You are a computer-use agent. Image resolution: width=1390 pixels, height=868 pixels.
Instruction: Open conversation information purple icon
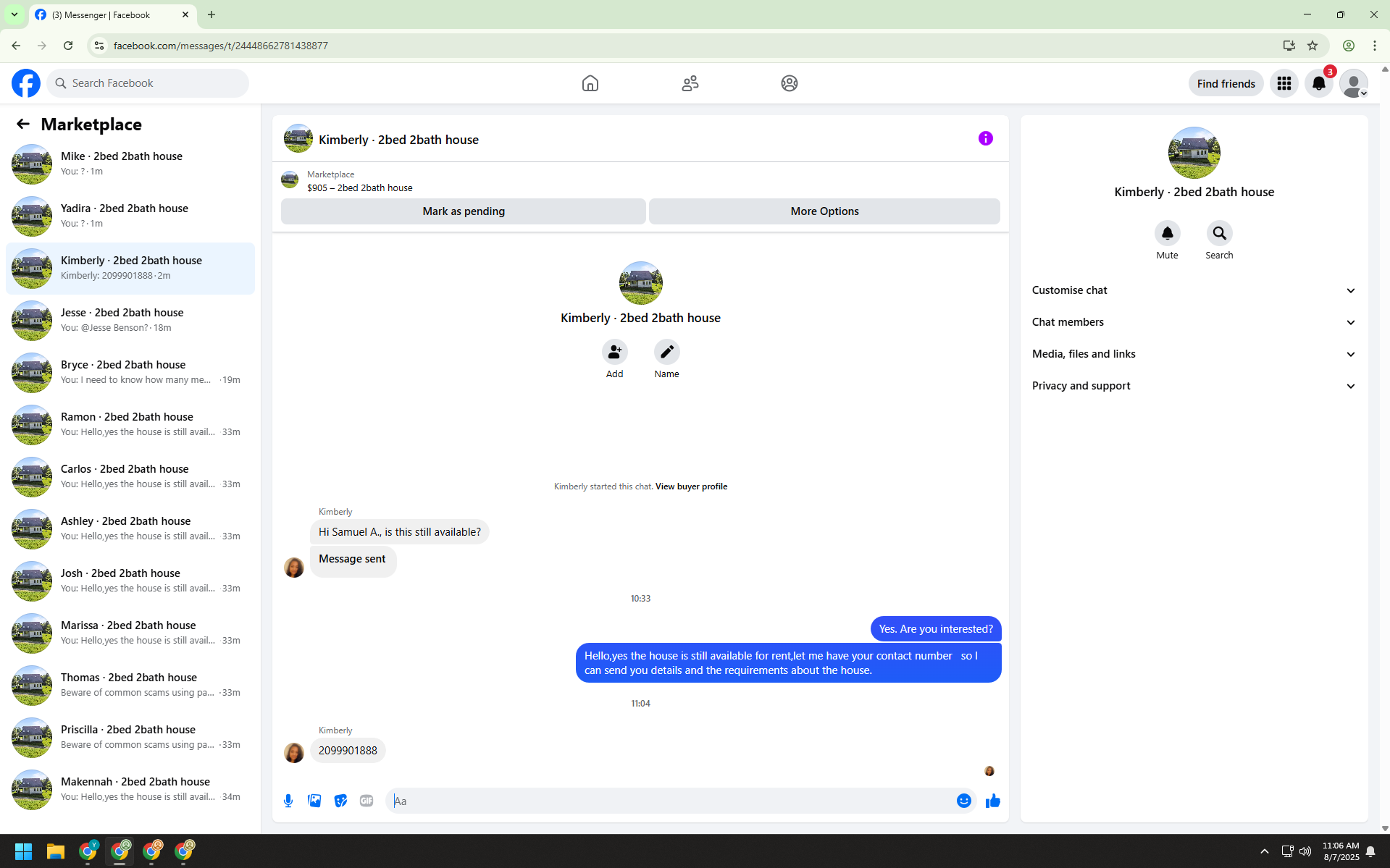coord(986,138)
